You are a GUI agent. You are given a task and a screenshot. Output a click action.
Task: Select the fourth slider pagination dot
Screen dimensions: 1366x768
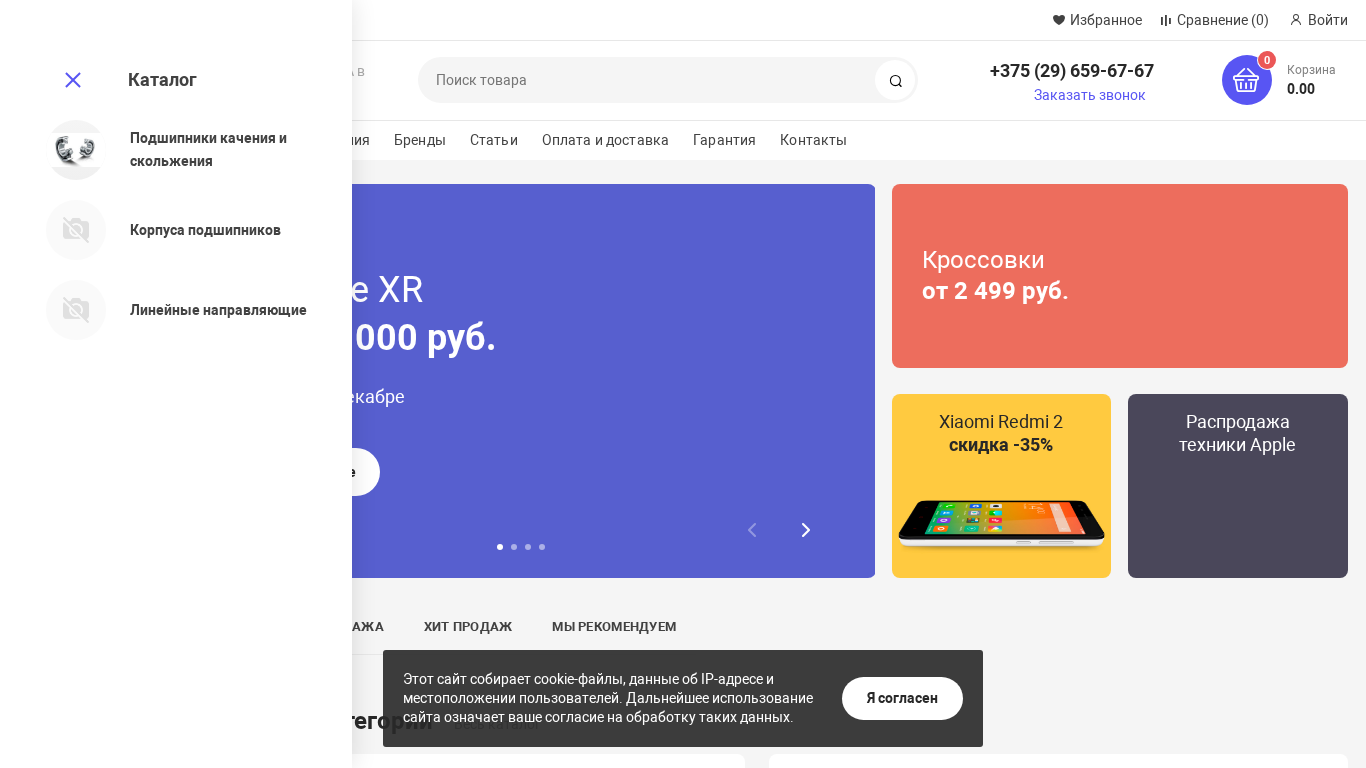pyautogui.click(x=542, y=547)
